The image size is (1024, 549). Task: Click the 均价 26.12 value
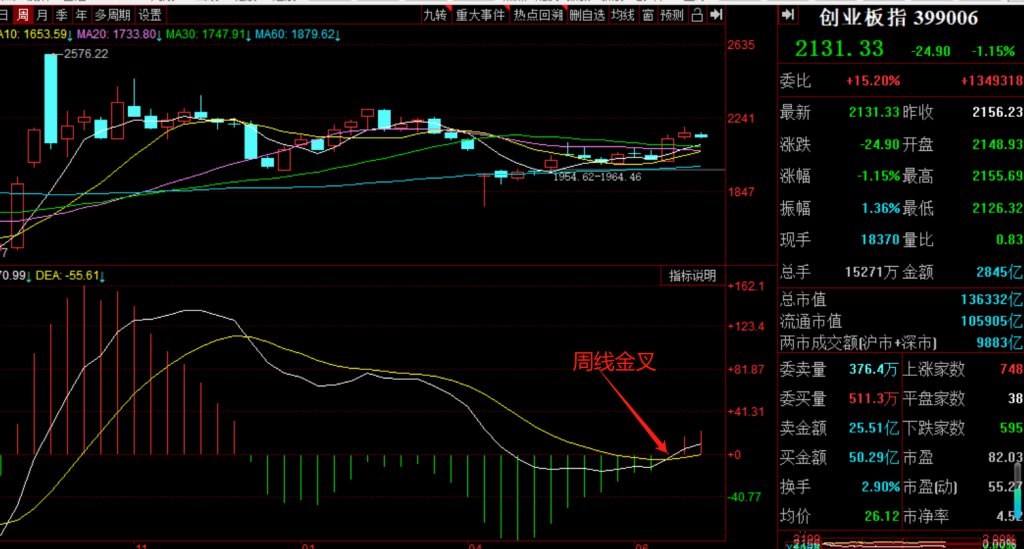(x=883, y=516)
